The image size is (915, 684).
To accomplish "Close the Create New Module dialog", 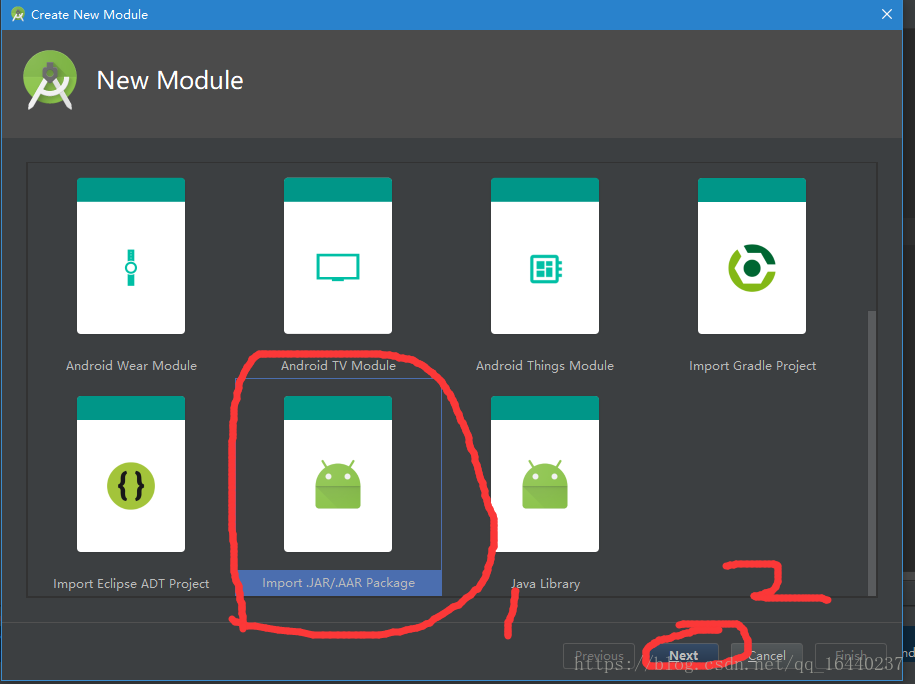I will pos(886,14).
